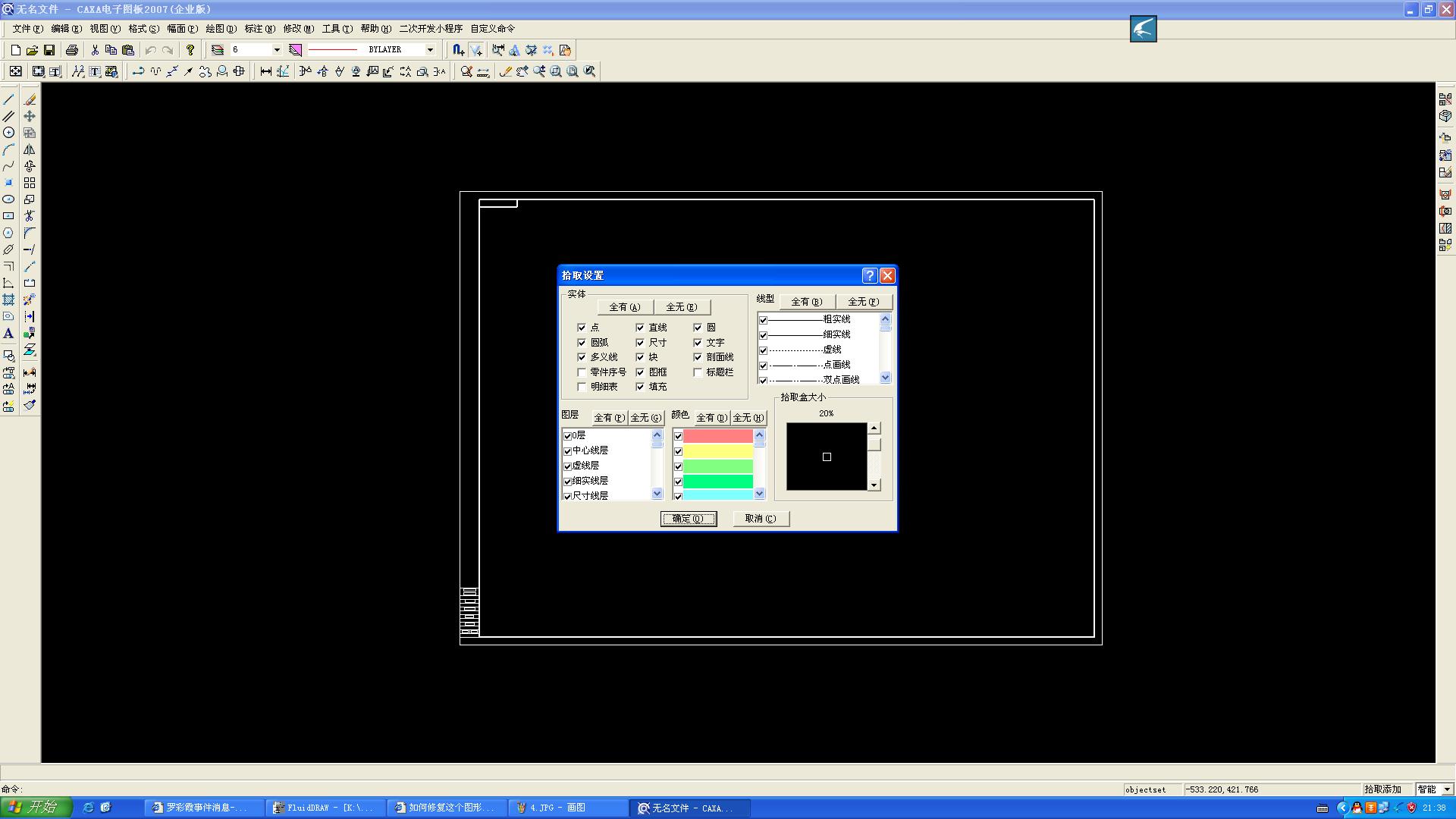Cancel the dialog with 取消 button
Image resolution: width=1456 pixels, height=819 pixels.
[x=761, y=519]
